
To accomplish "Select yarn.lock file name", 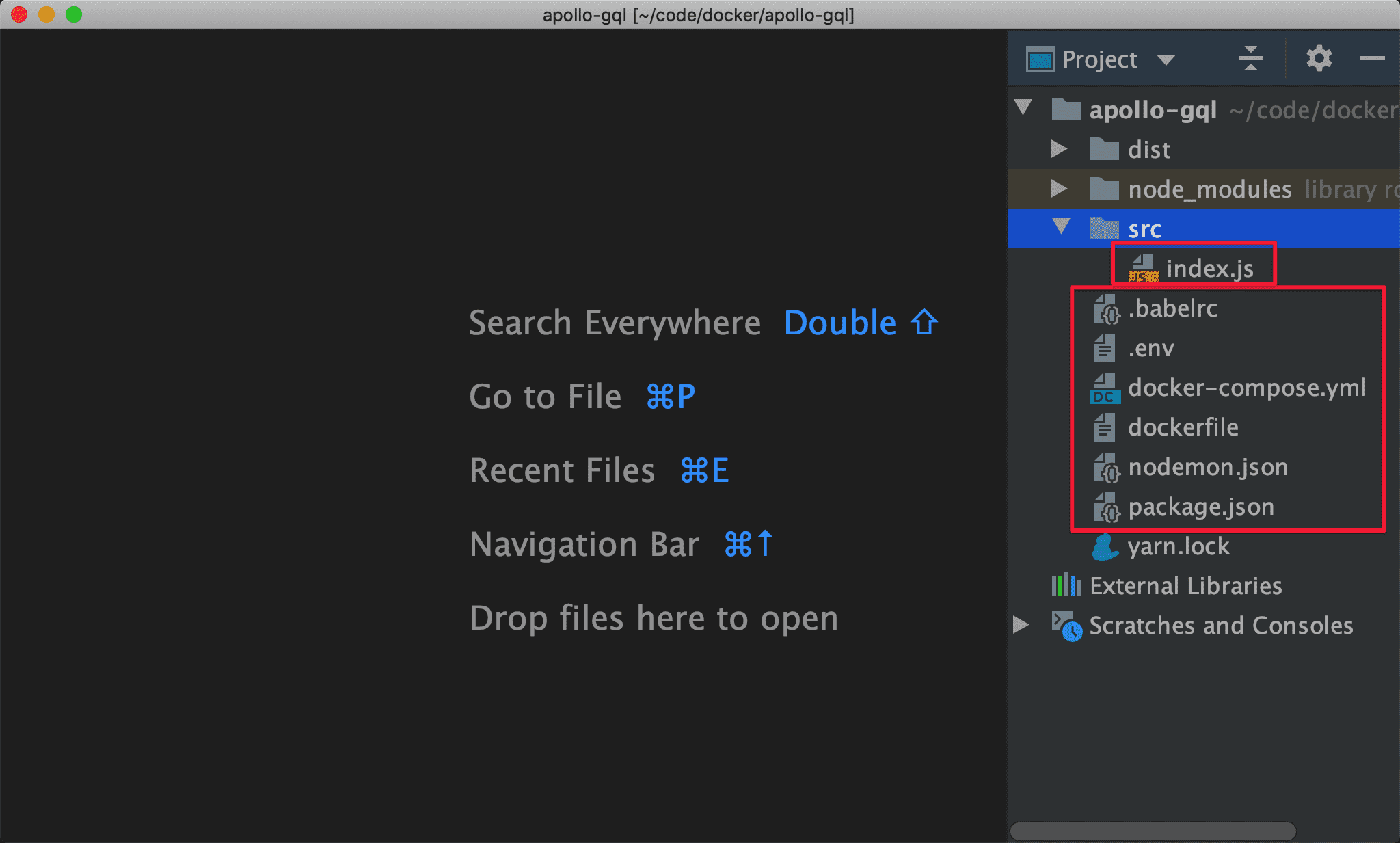I will pos(1179,547).
